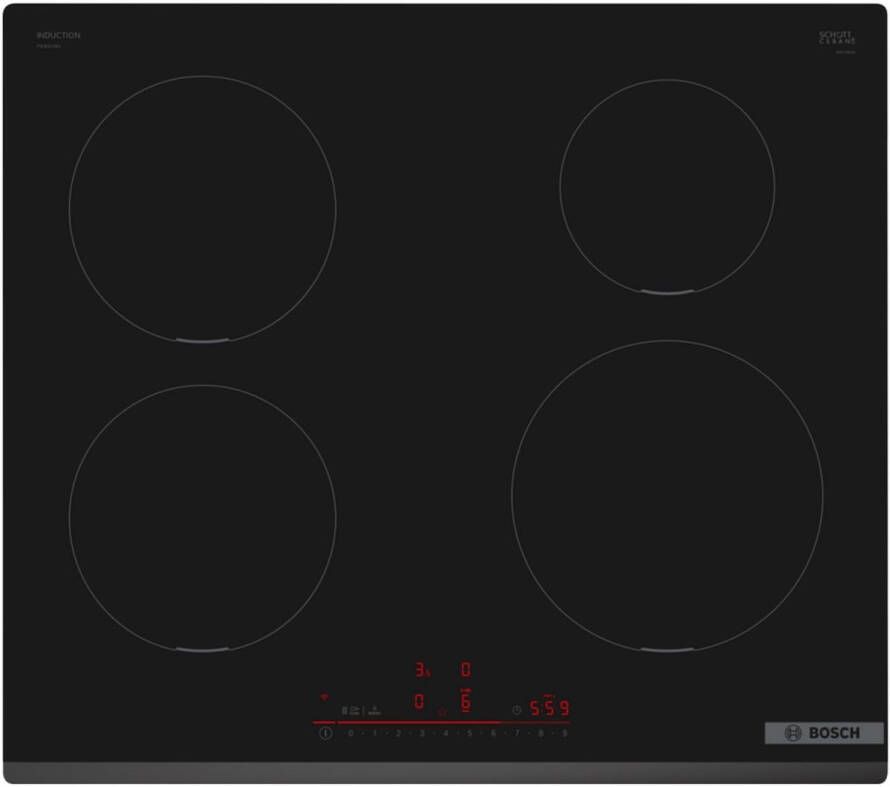The width and height of the screenshot is (890, 787).
Task: Select the rear-left zone display showing 3
Action: point(421,670)
